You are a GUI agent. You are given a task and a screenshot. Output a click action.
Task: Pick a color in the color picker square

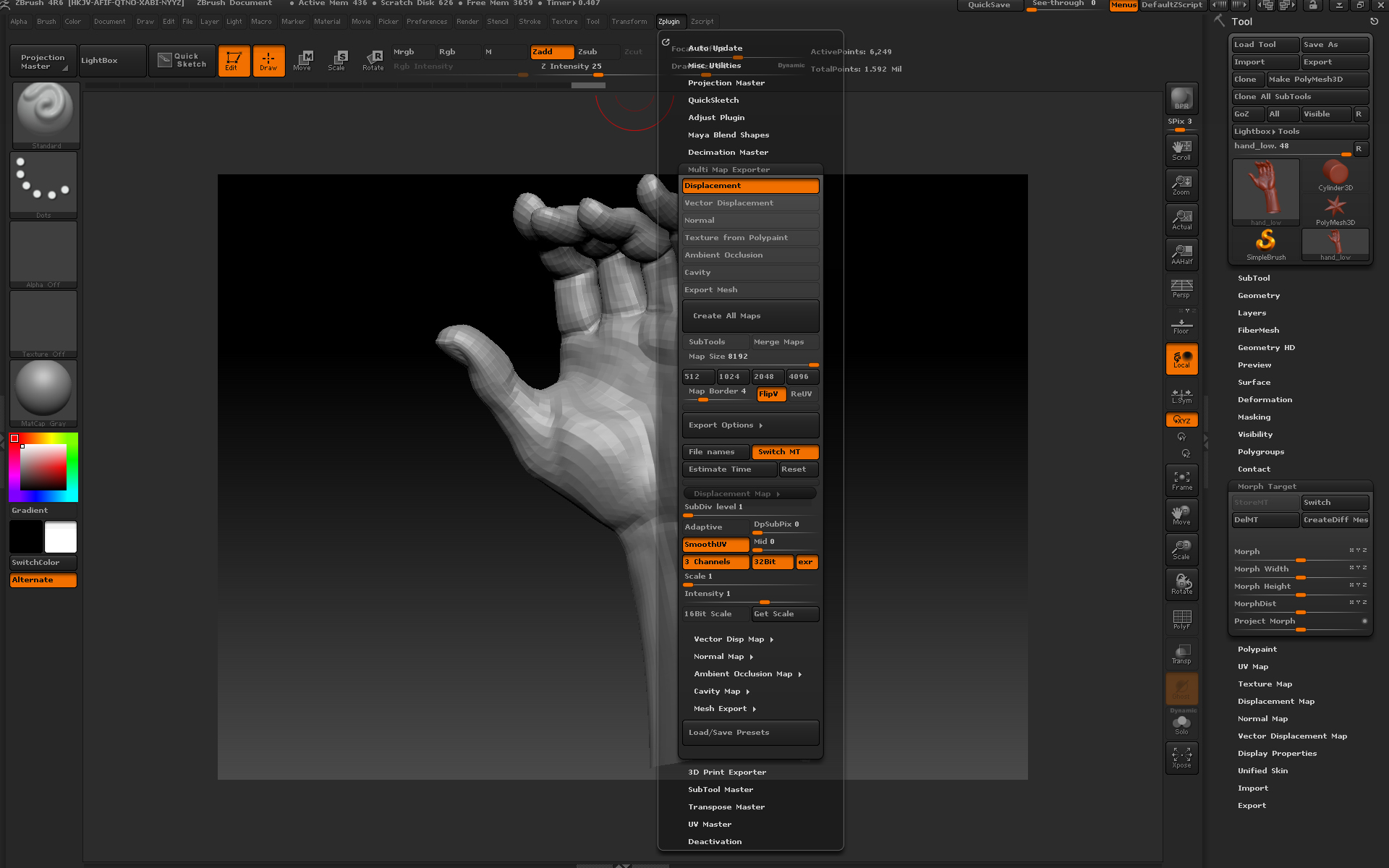coord(43,467)
